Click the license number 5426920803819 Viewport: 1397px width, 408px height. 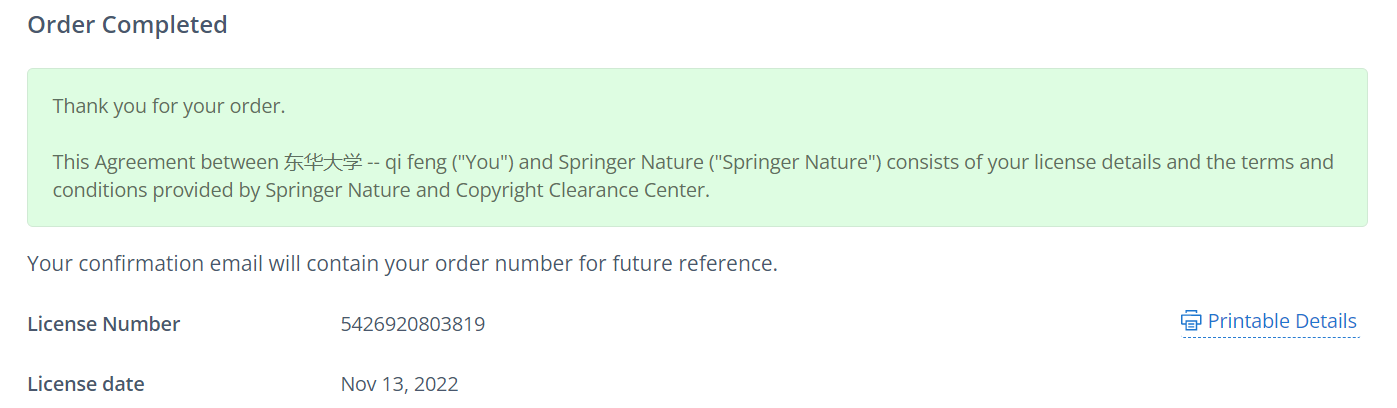point(412,324)
